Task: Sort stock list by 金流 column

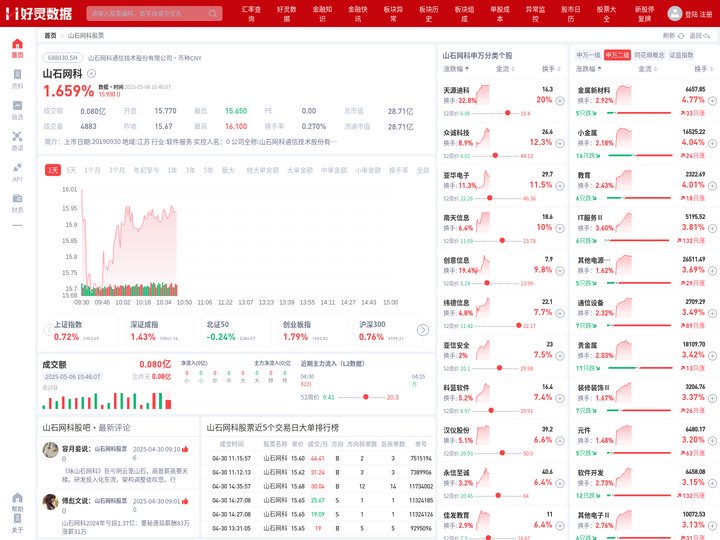Action: coord(505,69)
